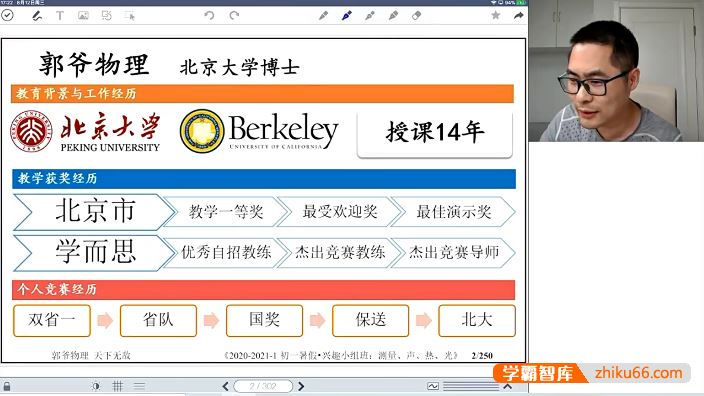Click the "杰出竞赛导师" chevron
Image resolution: width=704 pixels, height=396 pixels.
coord(453,252)
